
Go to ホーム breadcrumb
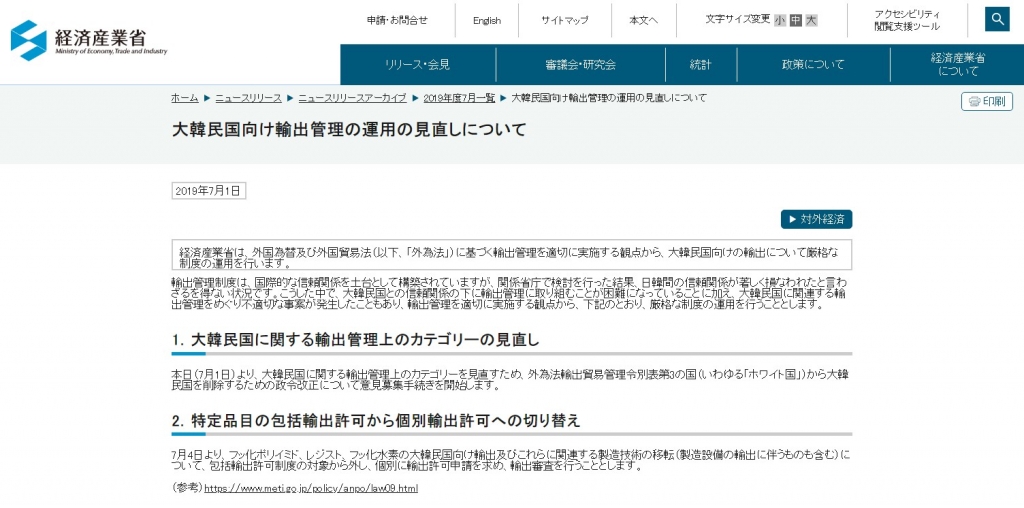point(184,98)
